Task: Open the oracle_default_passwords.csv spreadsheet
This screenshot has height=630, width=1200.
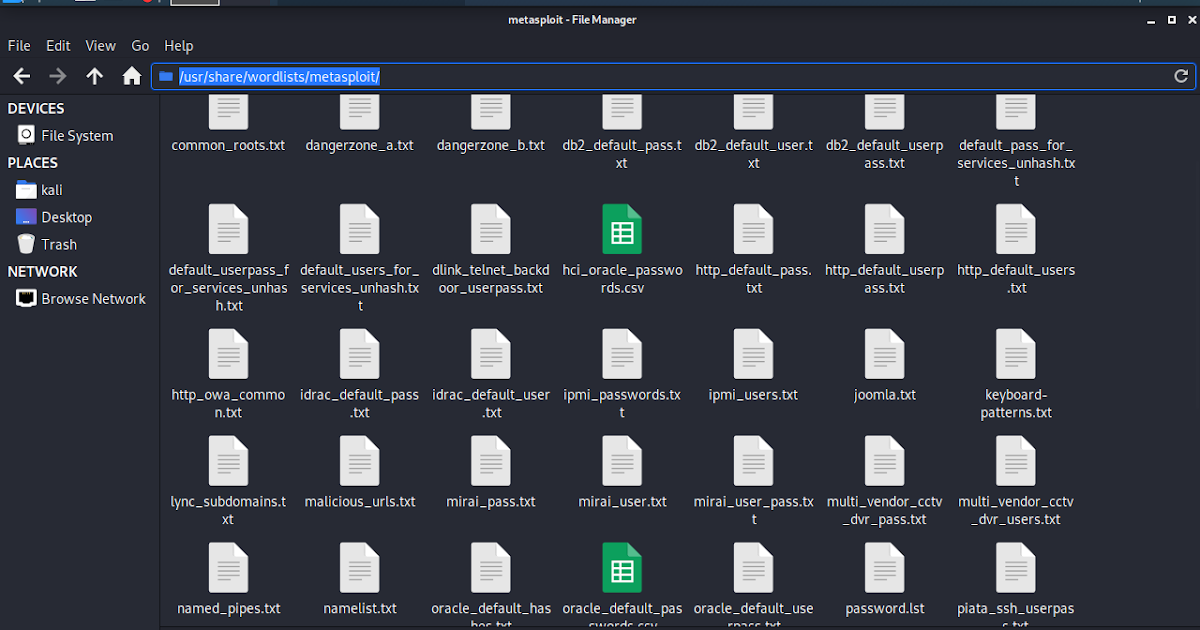Action: coord(622,567)
